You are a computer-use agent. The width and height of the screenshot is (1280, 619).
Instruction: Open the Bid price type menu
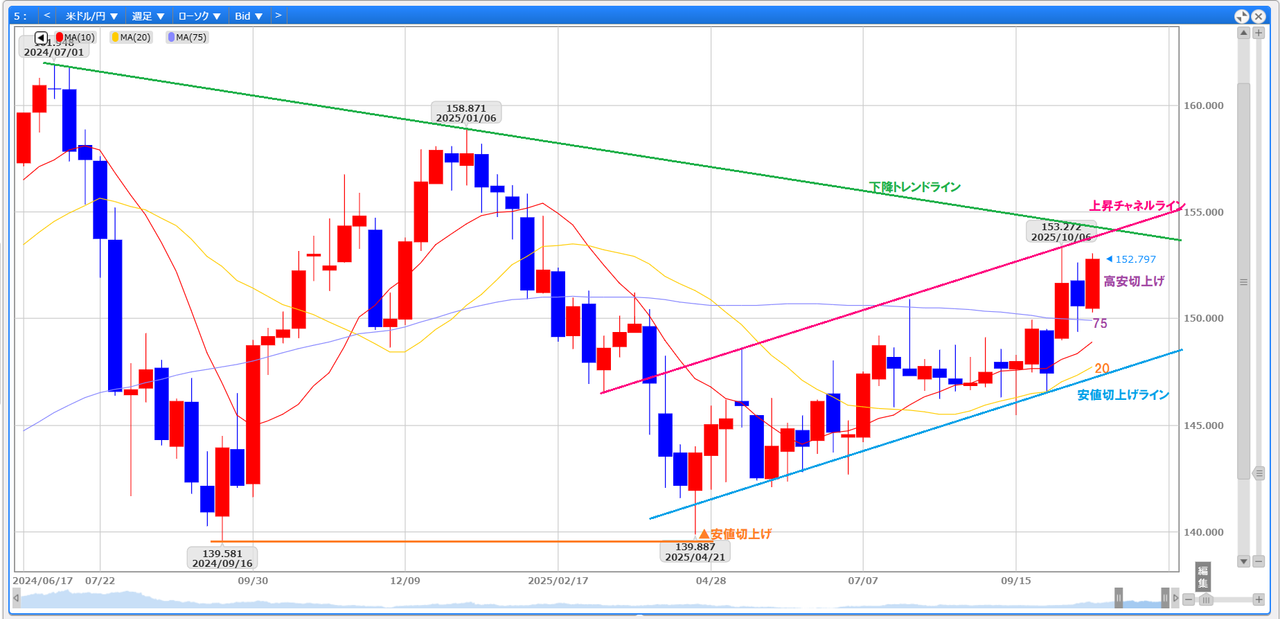(248, 16)
